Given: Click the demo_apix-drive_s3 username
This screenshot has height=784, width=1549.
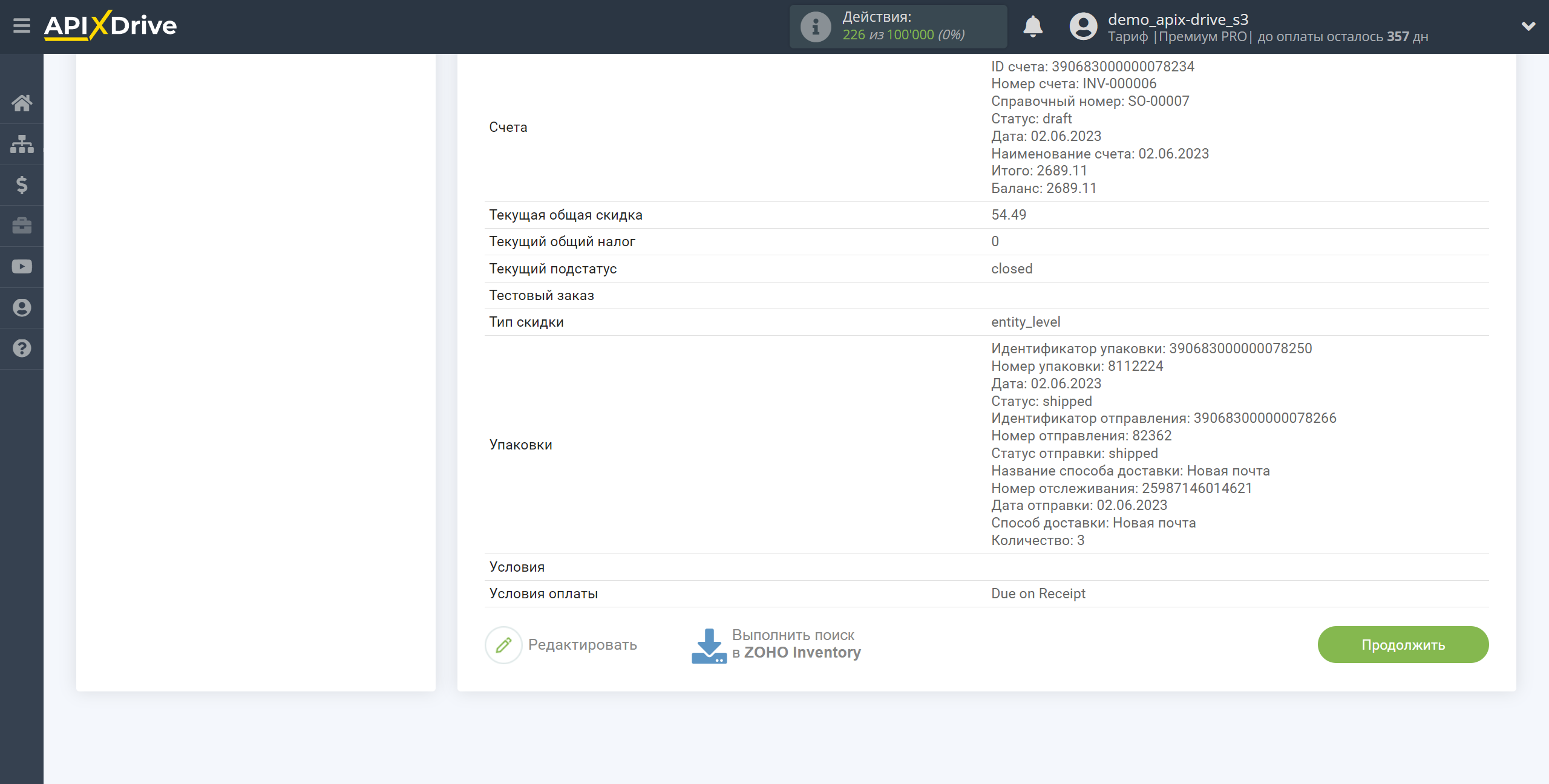Looking at the screenshot, I should click(x=1178, y=19).
